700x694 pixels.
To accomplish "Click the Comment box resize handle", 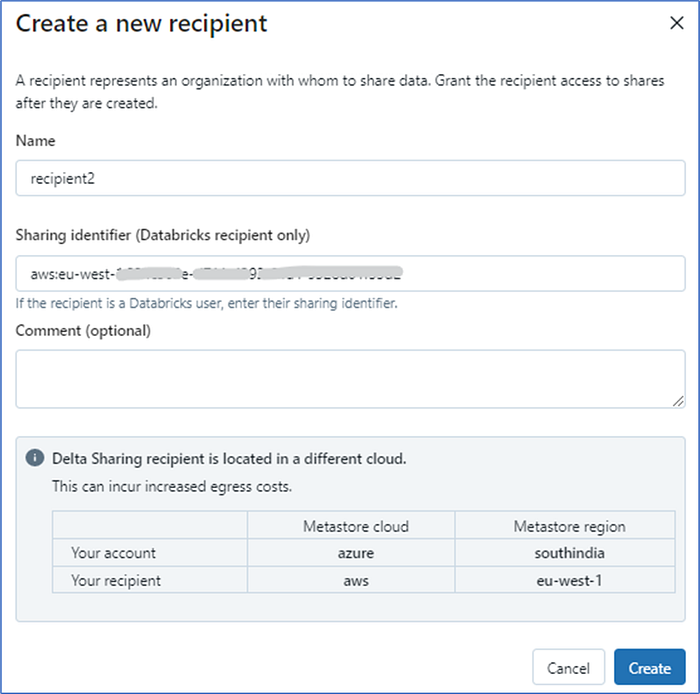I will [x=678, y=401].
